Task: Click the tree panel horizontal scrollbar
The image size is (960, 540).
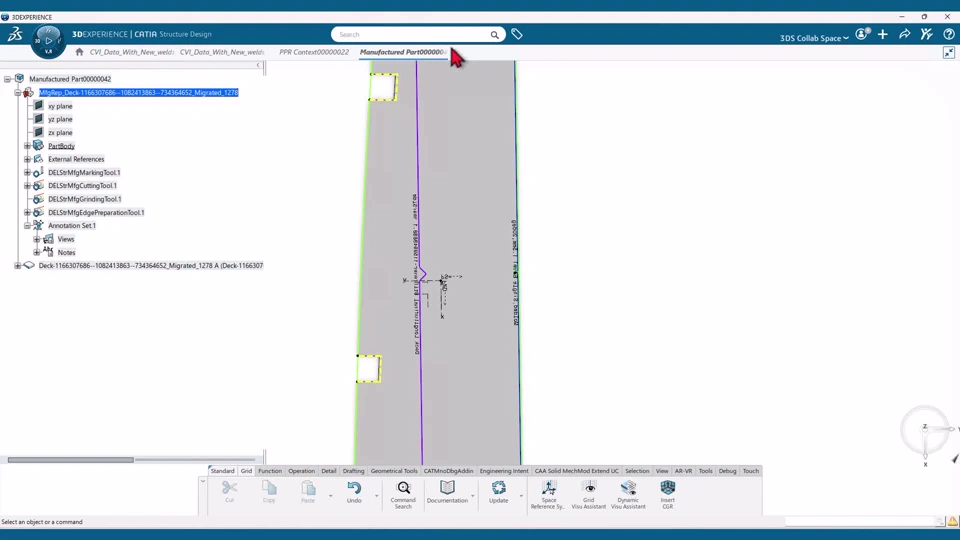Action: [x=70, y=460]
